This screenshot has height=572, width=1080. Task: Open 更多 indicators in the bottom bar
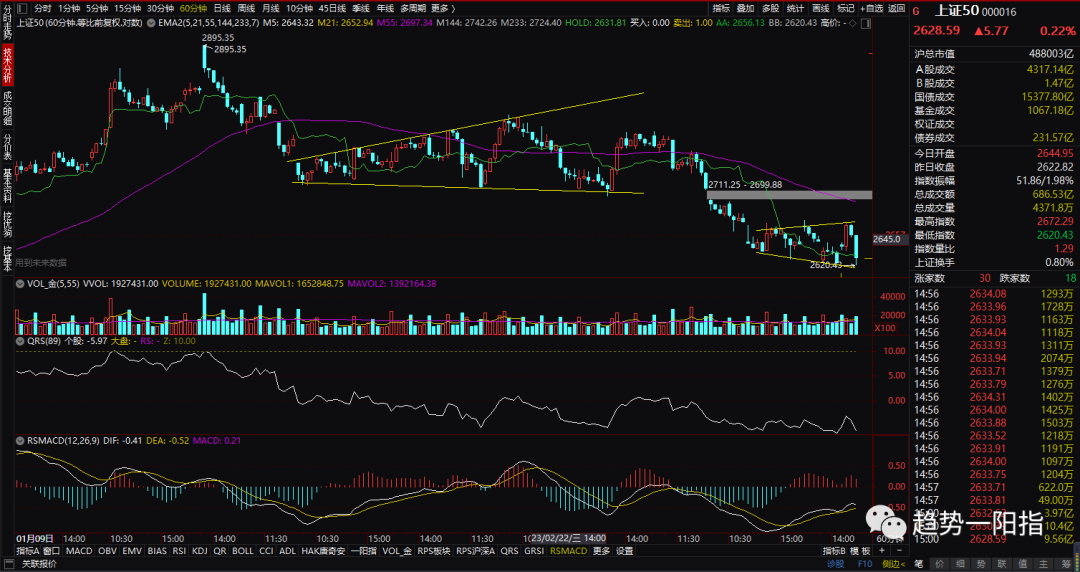point(601,551)
